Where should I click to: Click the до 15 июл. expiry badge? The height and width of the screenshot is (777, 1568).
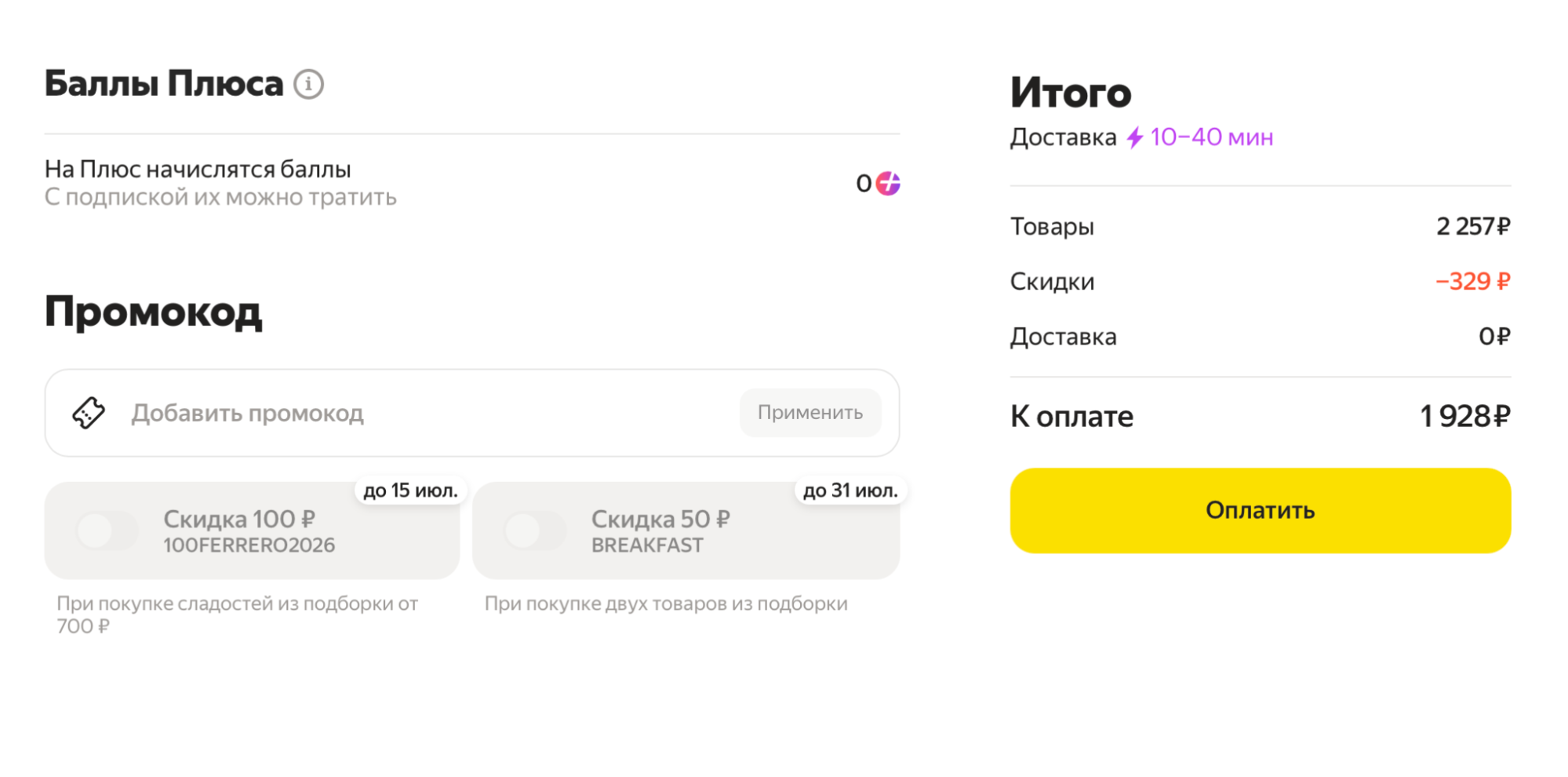(410, 491)
